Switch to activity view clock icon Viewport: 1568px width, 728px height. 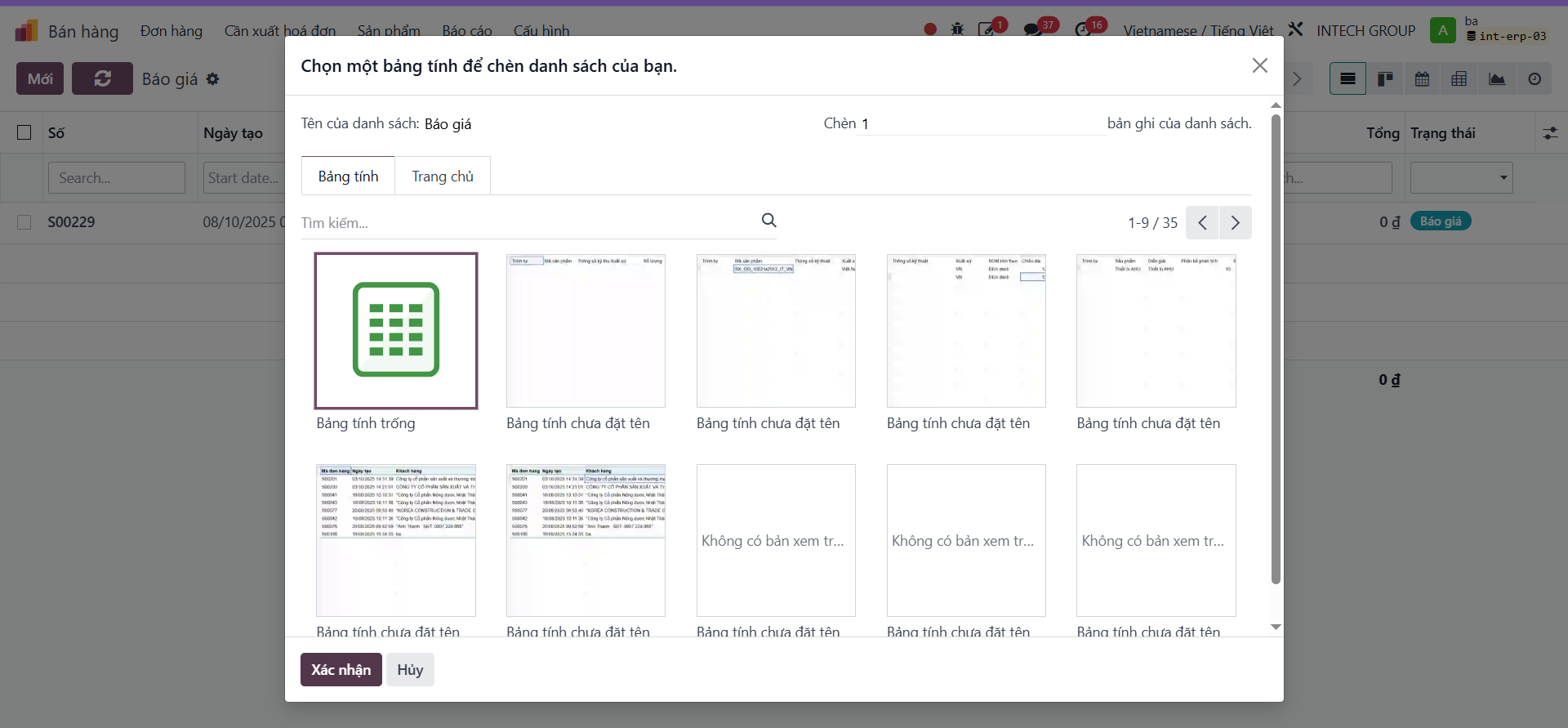[x=1535, y=79]
